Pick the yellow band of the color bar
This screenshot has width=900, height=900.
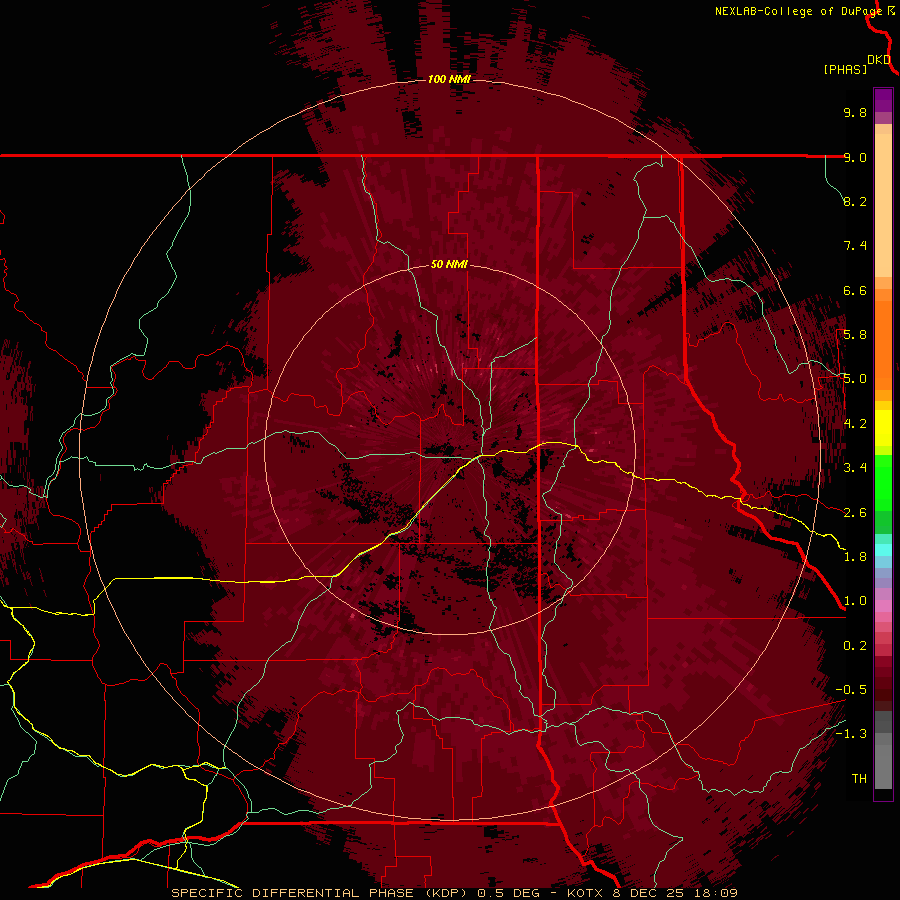(x=883, y=428)
